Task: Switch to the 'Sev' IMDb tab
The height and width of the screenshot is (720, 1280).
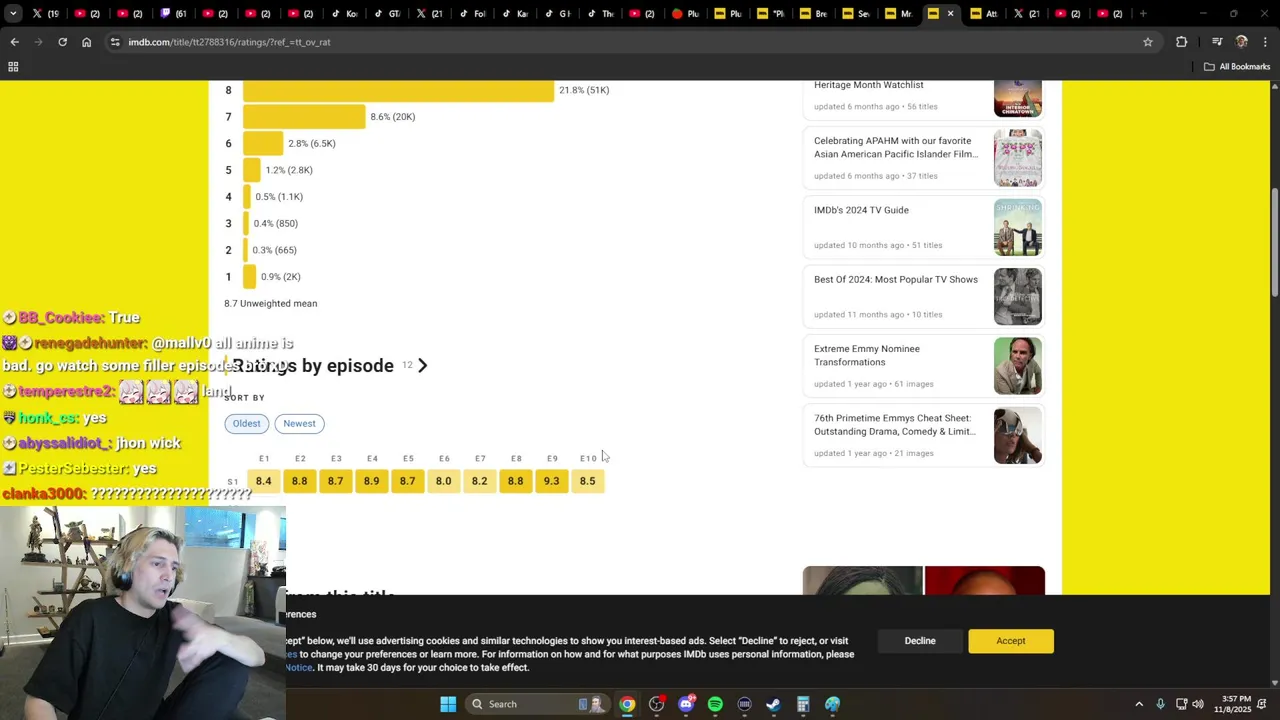Action: click(x=855, y=14)
